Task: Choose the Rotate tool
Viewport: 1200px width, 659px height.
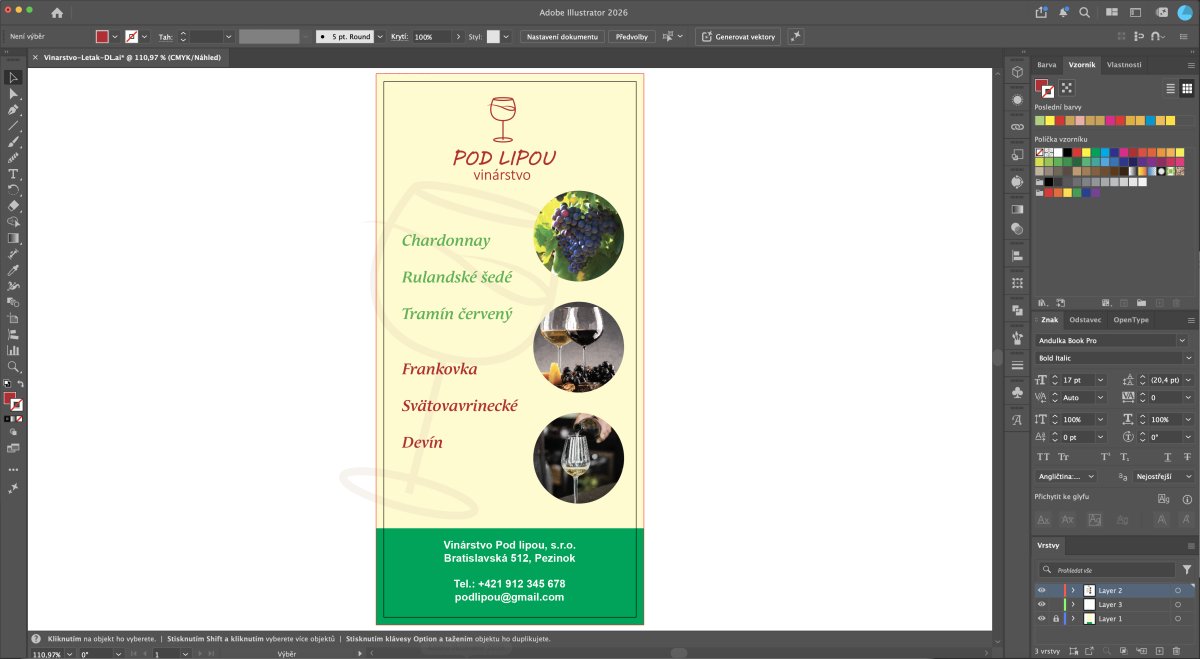Action: 14,189
